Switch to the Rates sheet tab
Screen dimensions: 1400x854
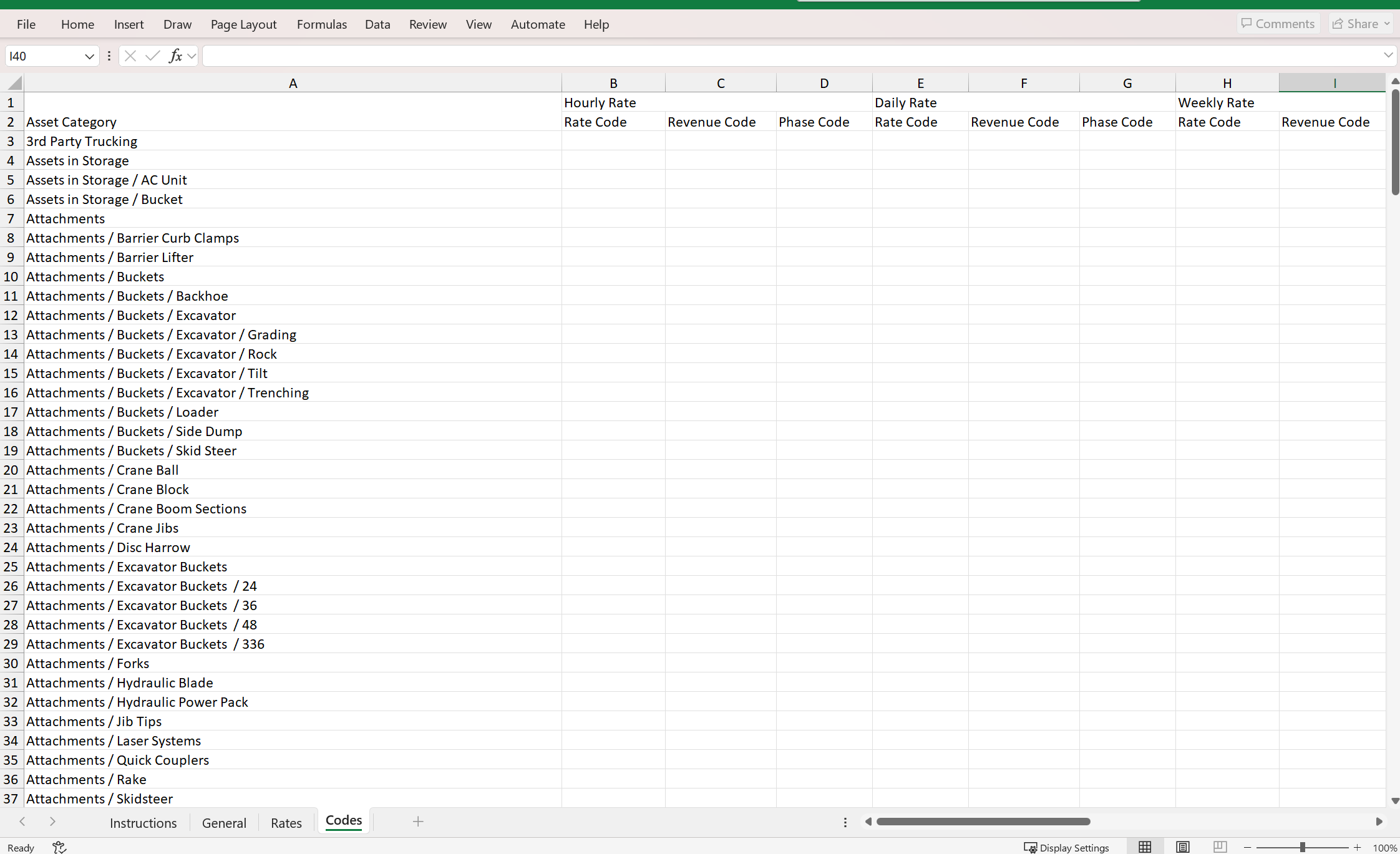[286, 823]
